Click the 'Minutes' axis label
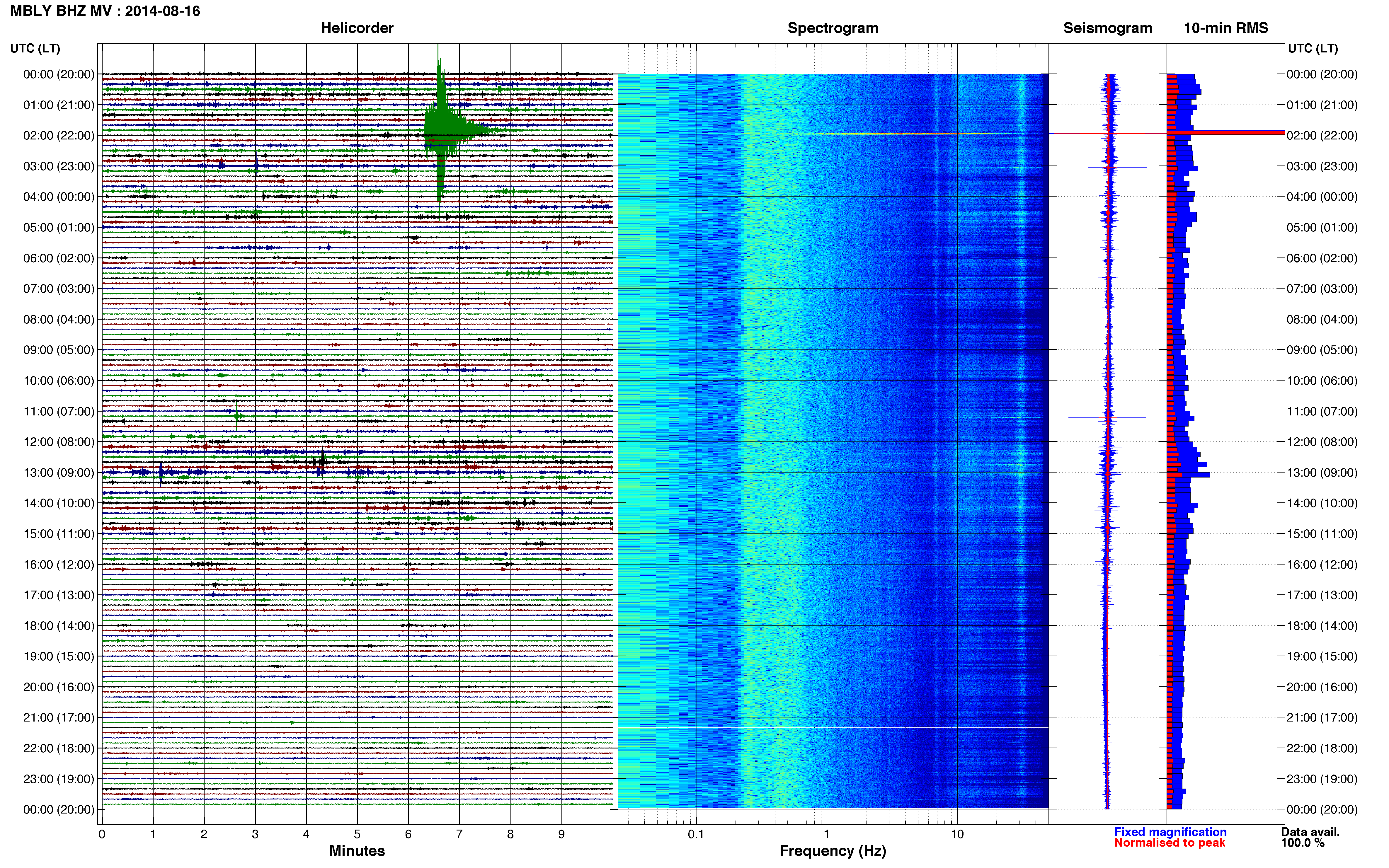 point(357,851)
